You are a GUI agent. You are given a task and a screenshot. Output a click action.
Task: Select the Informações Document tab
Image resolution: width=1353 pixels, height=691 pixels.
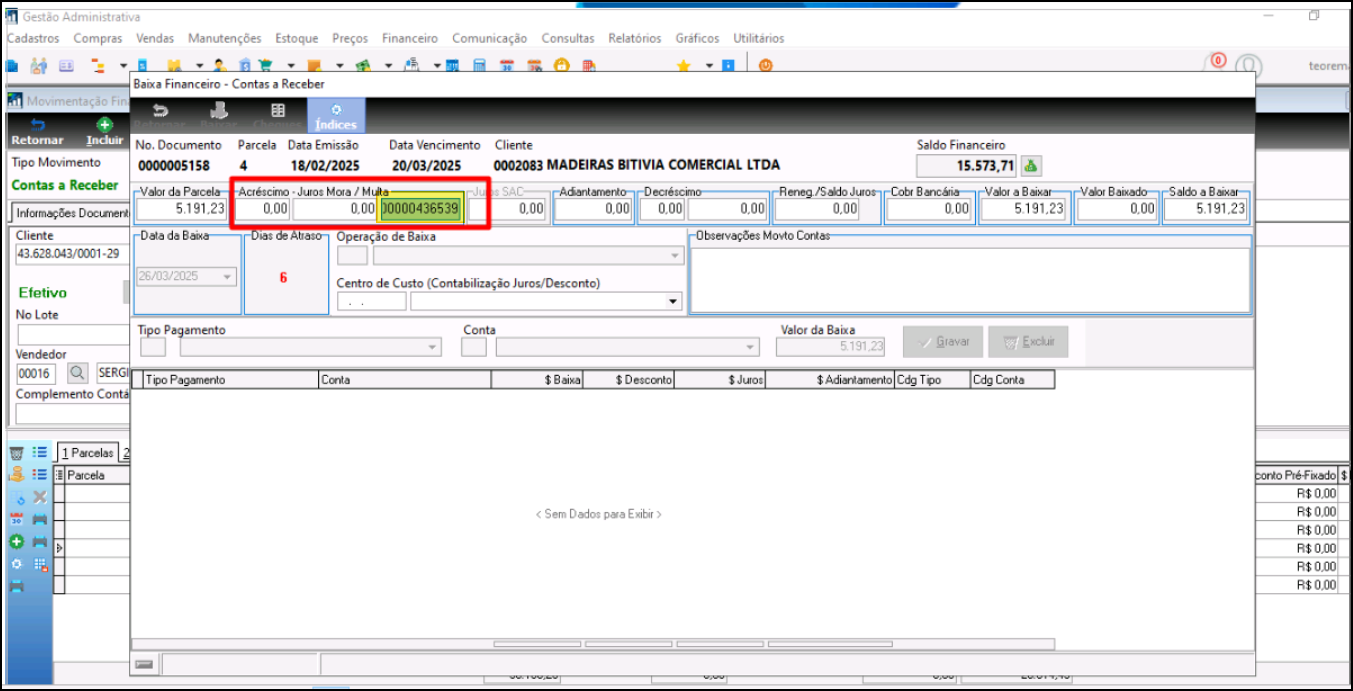[72, 213]
